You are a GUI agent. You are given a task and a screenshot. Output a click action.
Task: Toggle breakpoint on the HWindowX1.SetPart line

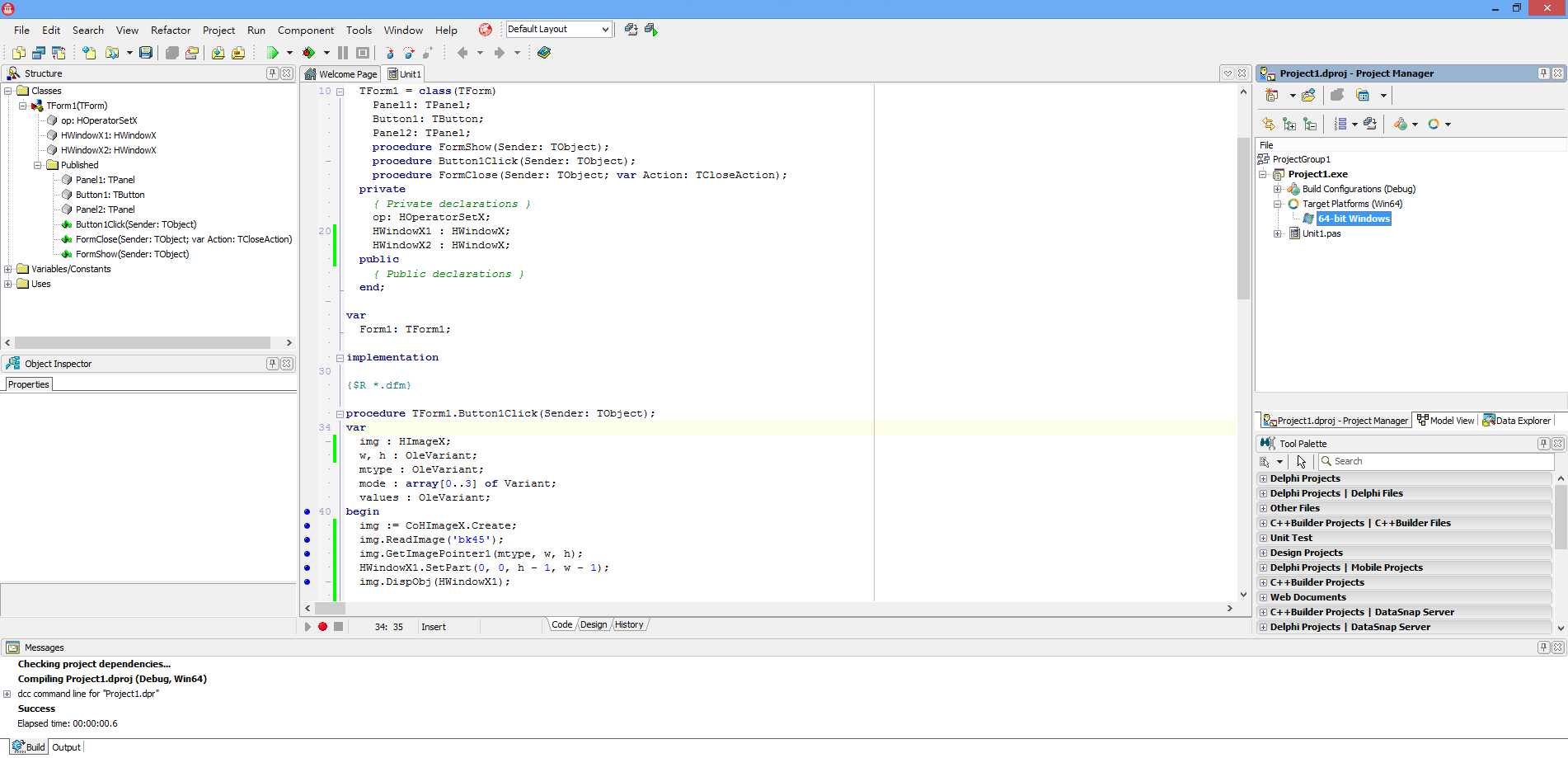(307, 567)
